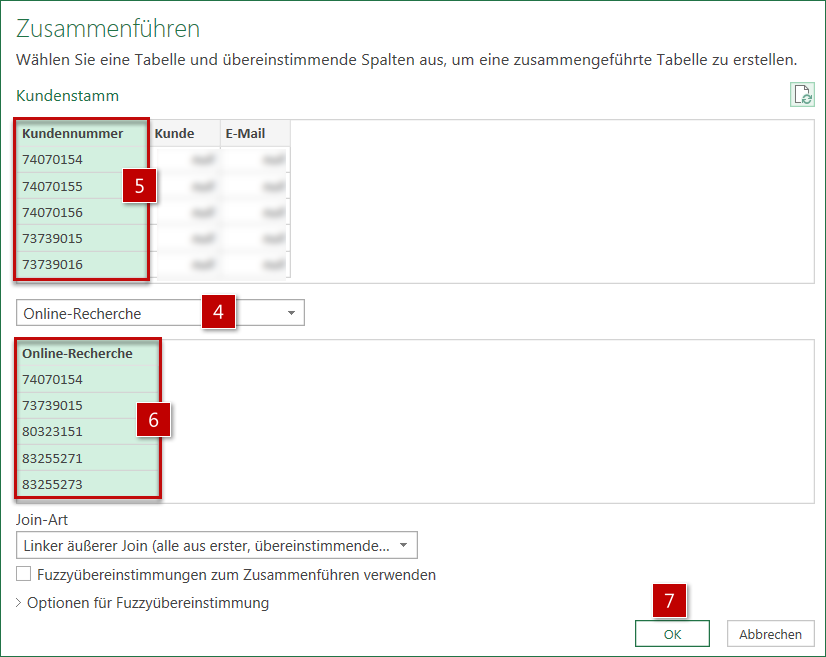Click cell 73739016 in Kundenstamm table
This screenshot has width=826, height=657.
[x=82, y=264]
